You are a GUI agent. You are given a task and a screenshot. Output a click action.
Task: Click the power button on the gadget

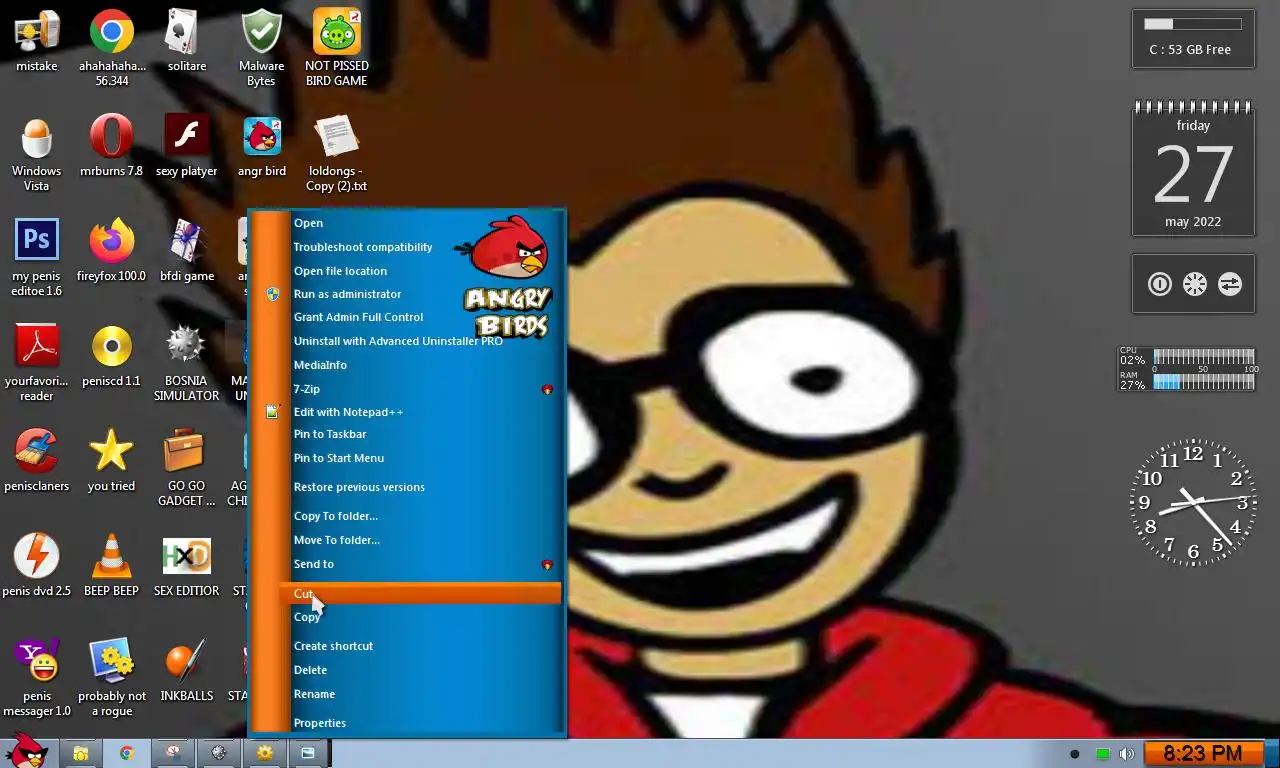[x=1159, y=284]
